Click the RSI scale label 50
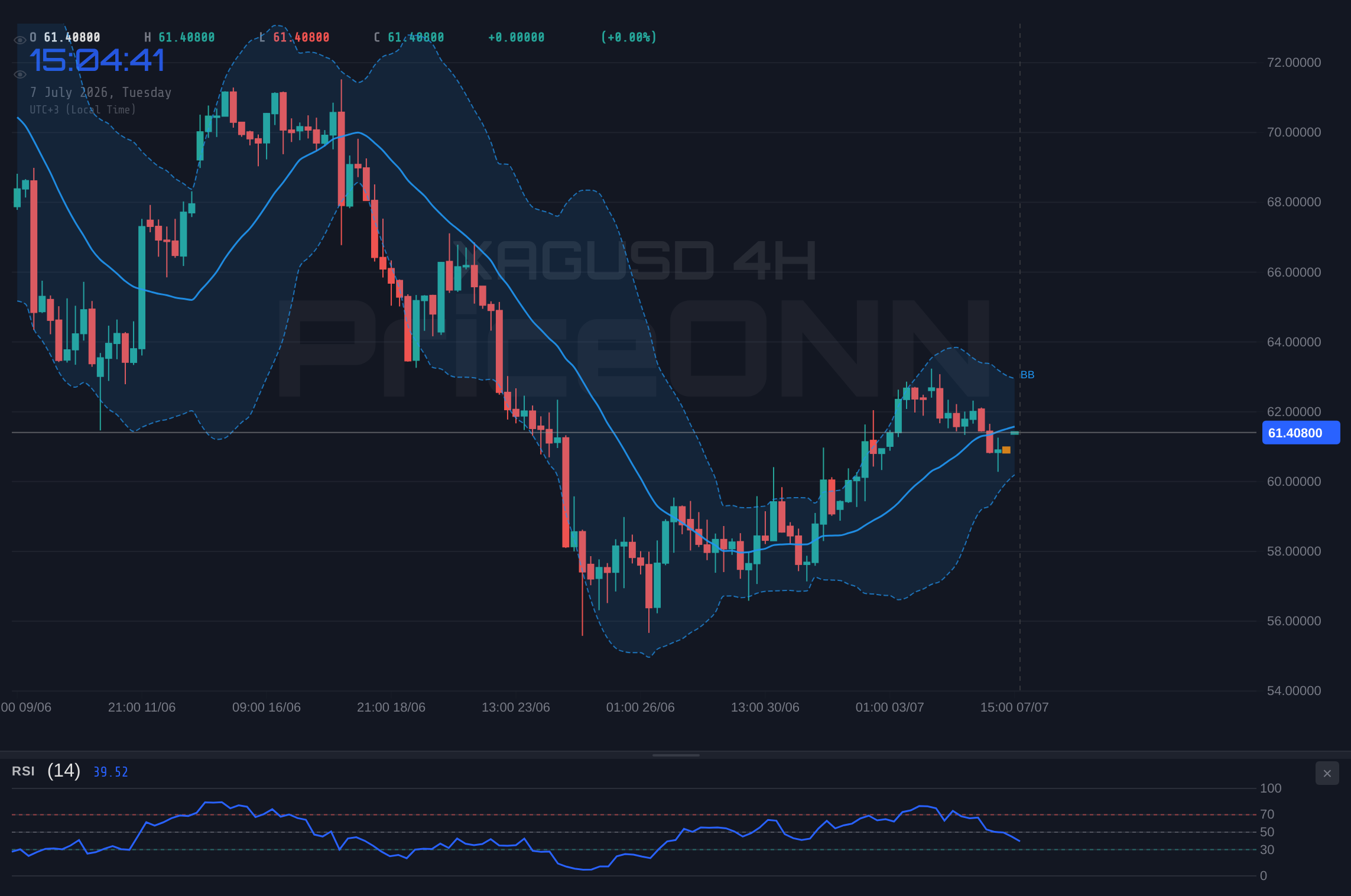Image resolution: width=1351 pixels, height=896 pixels. pyautogui.click(x=1267, y=832)
